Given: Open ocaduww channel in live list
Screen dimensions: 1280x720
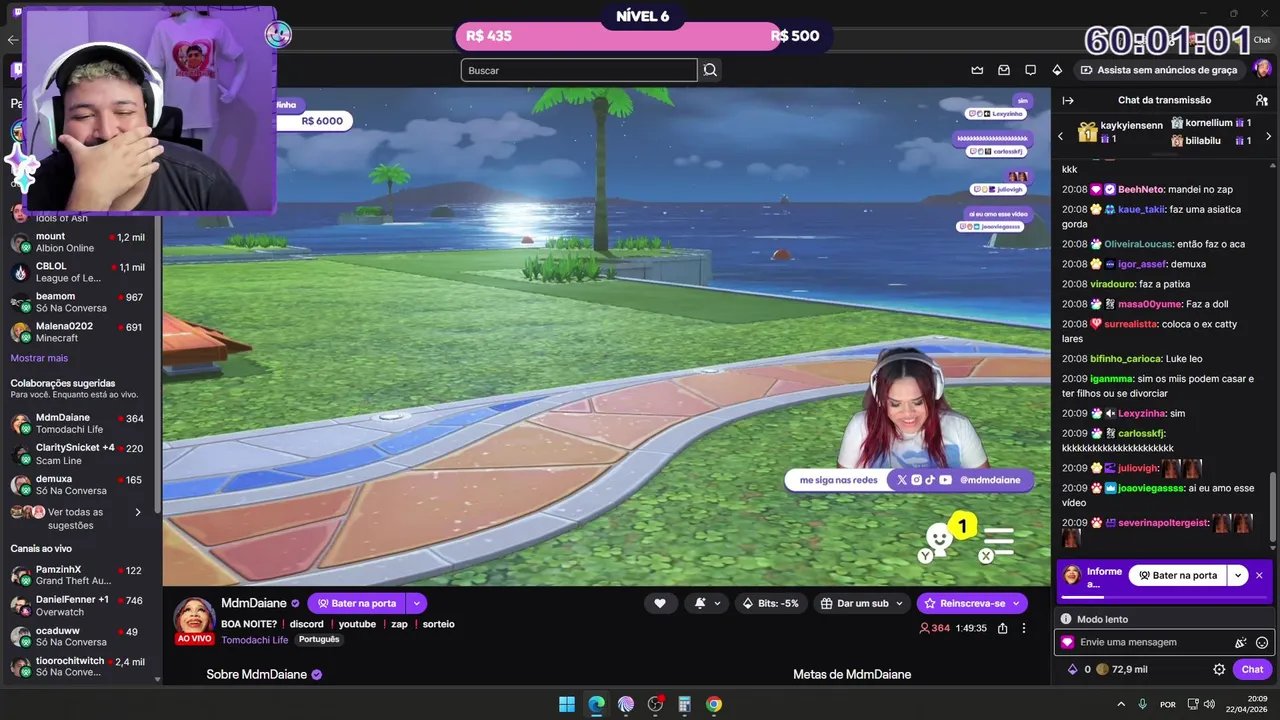Looking at the screenshot, I should click(x=78, y=636).
